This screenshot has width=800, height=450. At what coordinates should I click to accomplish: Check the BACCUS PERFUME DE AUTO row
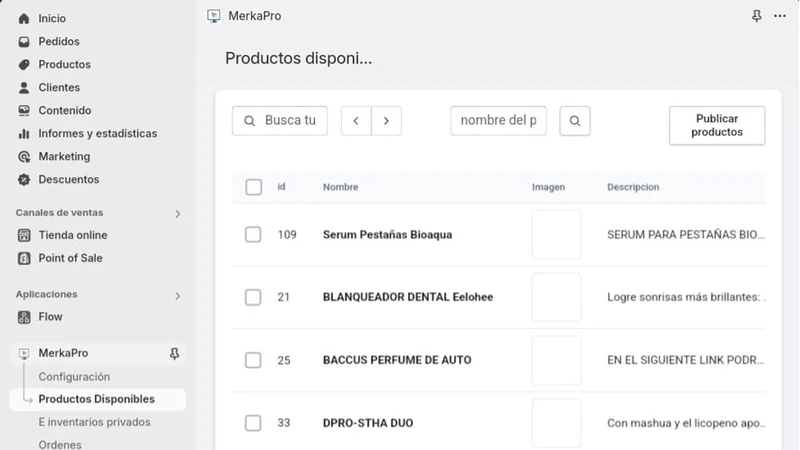[x=253, y=360]
